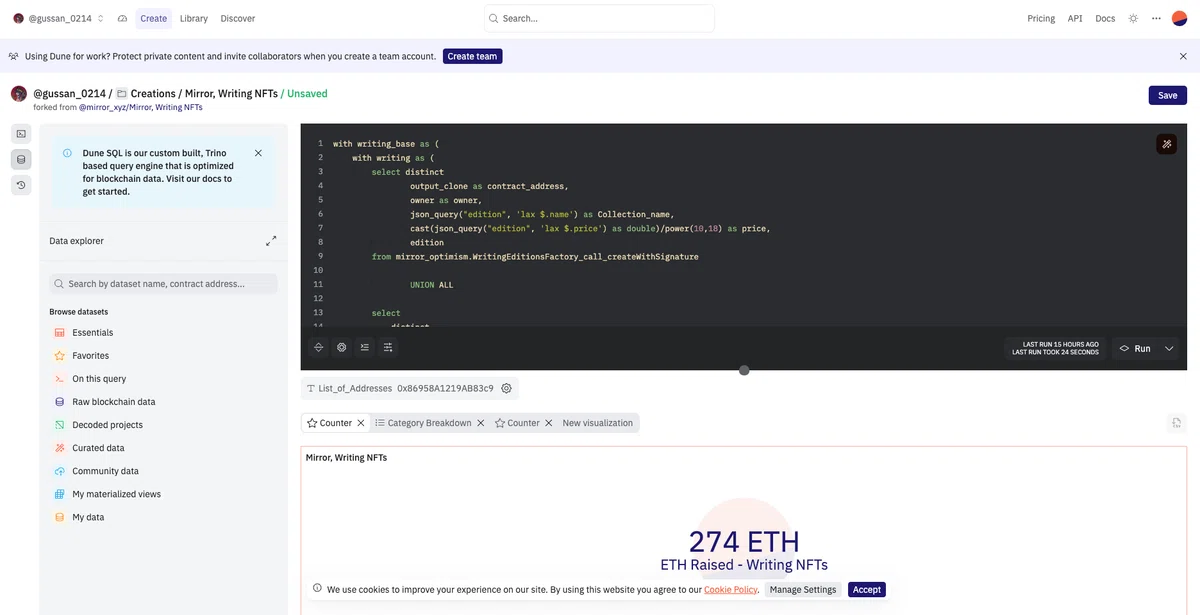The width and height of the screenshot is (1200, 615).
Task: Click the document icon beside visualization tabs
Action: (1176, 423)
